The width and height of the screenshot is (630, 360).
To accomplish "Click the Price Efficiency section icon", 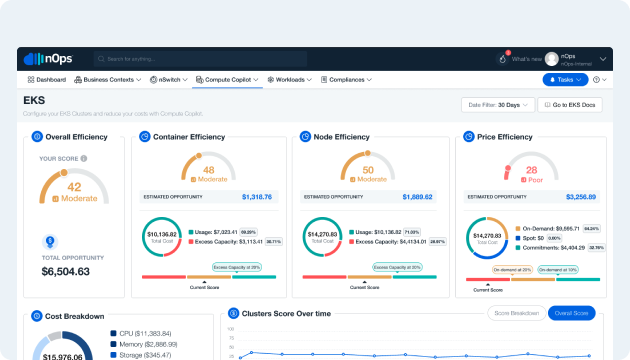I will pos(469,137).
